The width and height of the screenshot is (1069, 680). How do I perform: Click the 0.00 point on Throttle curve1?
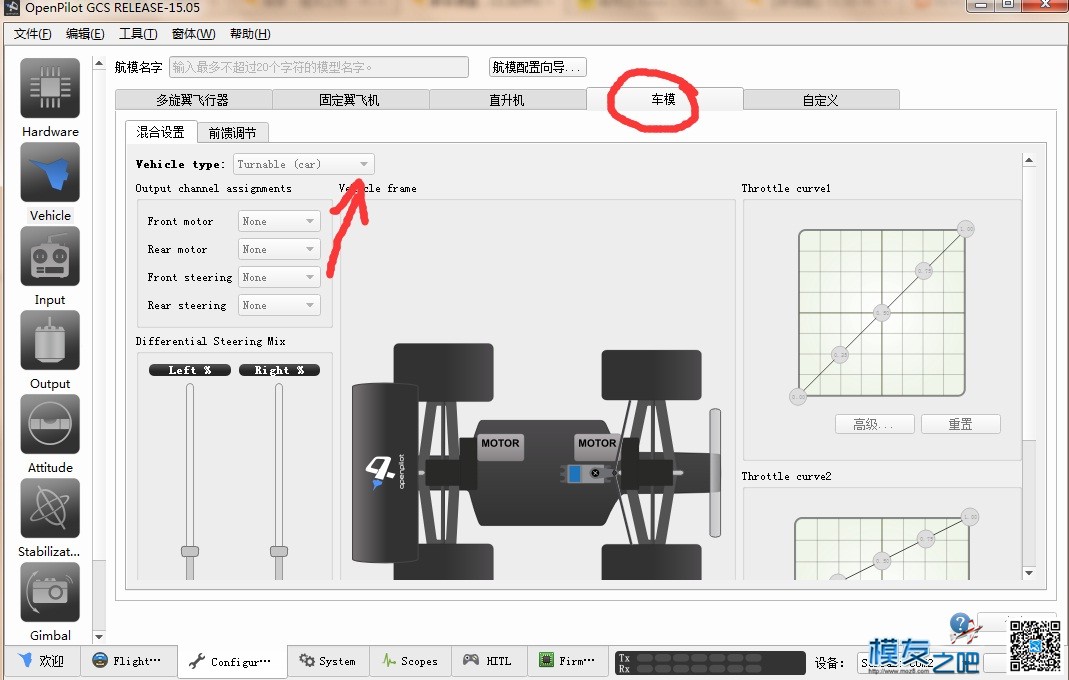[x=798, y=396]
